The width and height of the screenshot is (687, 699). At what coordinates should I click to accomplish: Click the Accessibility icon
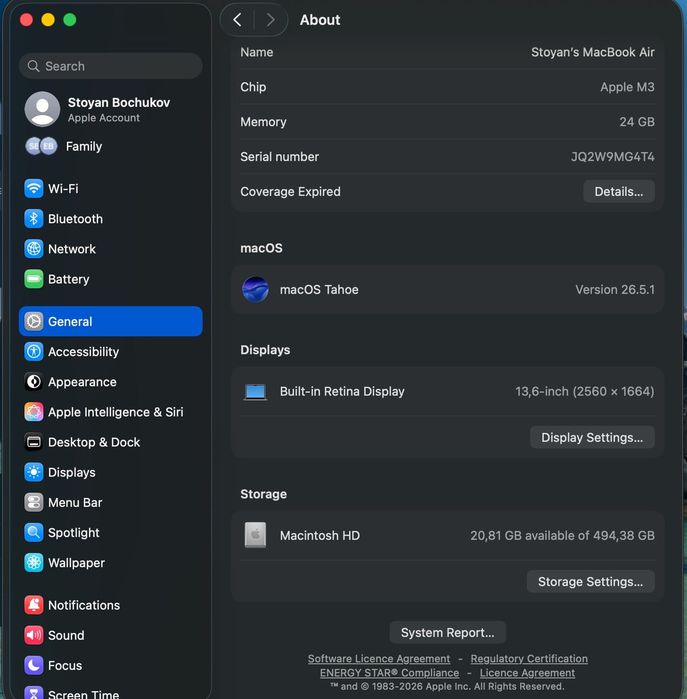click(x=33, y=352)
